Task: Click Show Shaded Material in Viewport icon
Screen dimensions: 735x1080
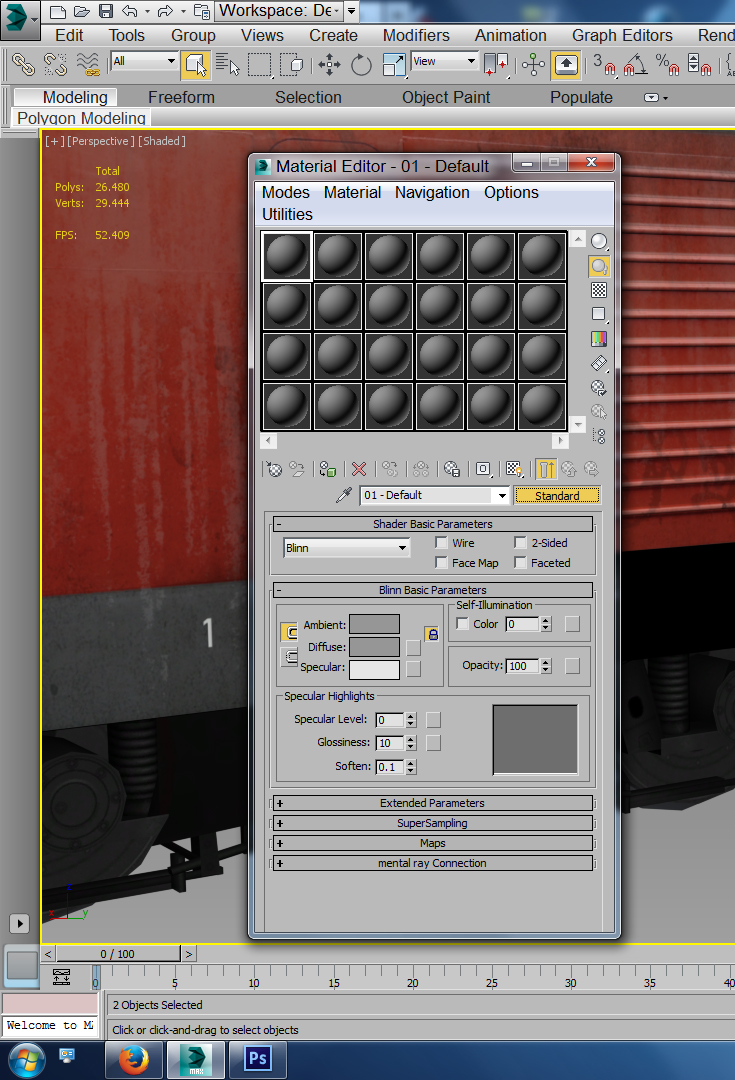Action: coord(514,470)
